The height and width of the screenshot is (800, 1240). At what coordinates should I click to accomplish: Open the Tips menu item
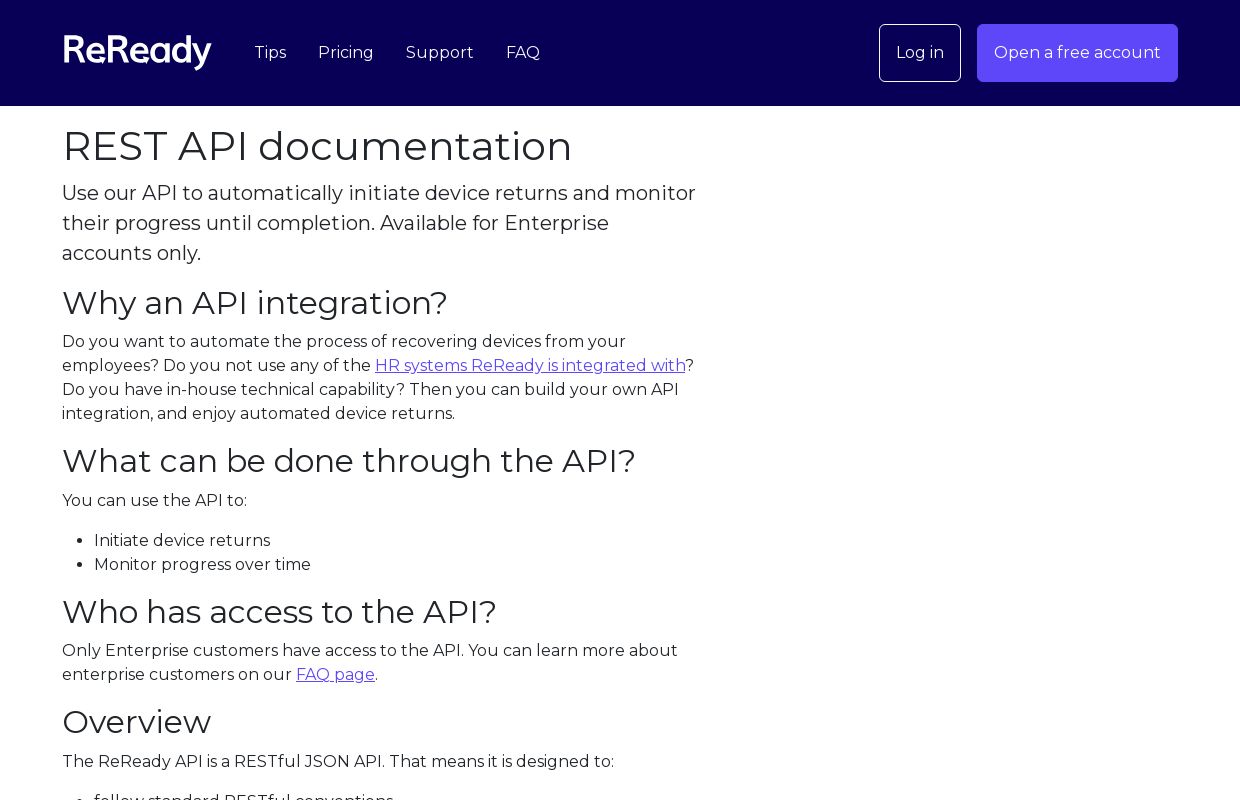coord(270,53)
